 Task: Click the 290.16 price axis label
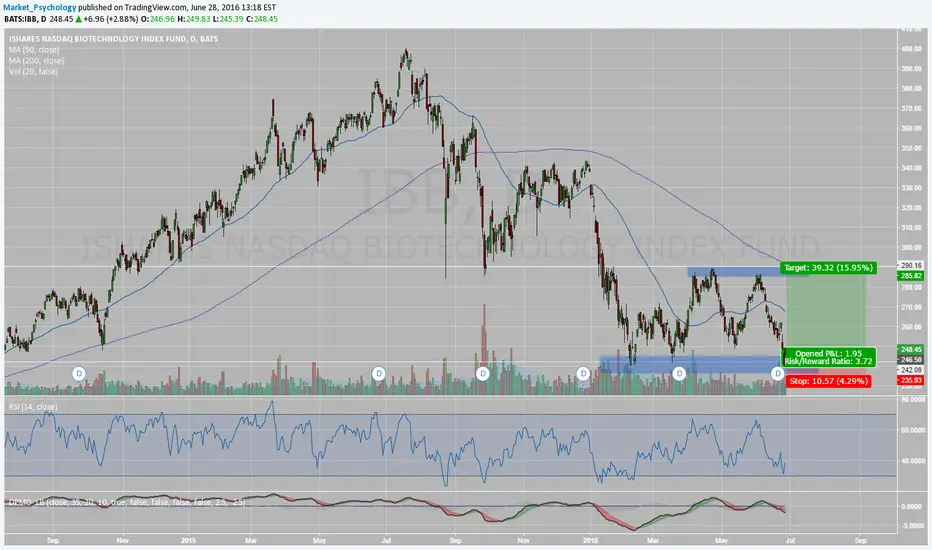tap(911, 266)
